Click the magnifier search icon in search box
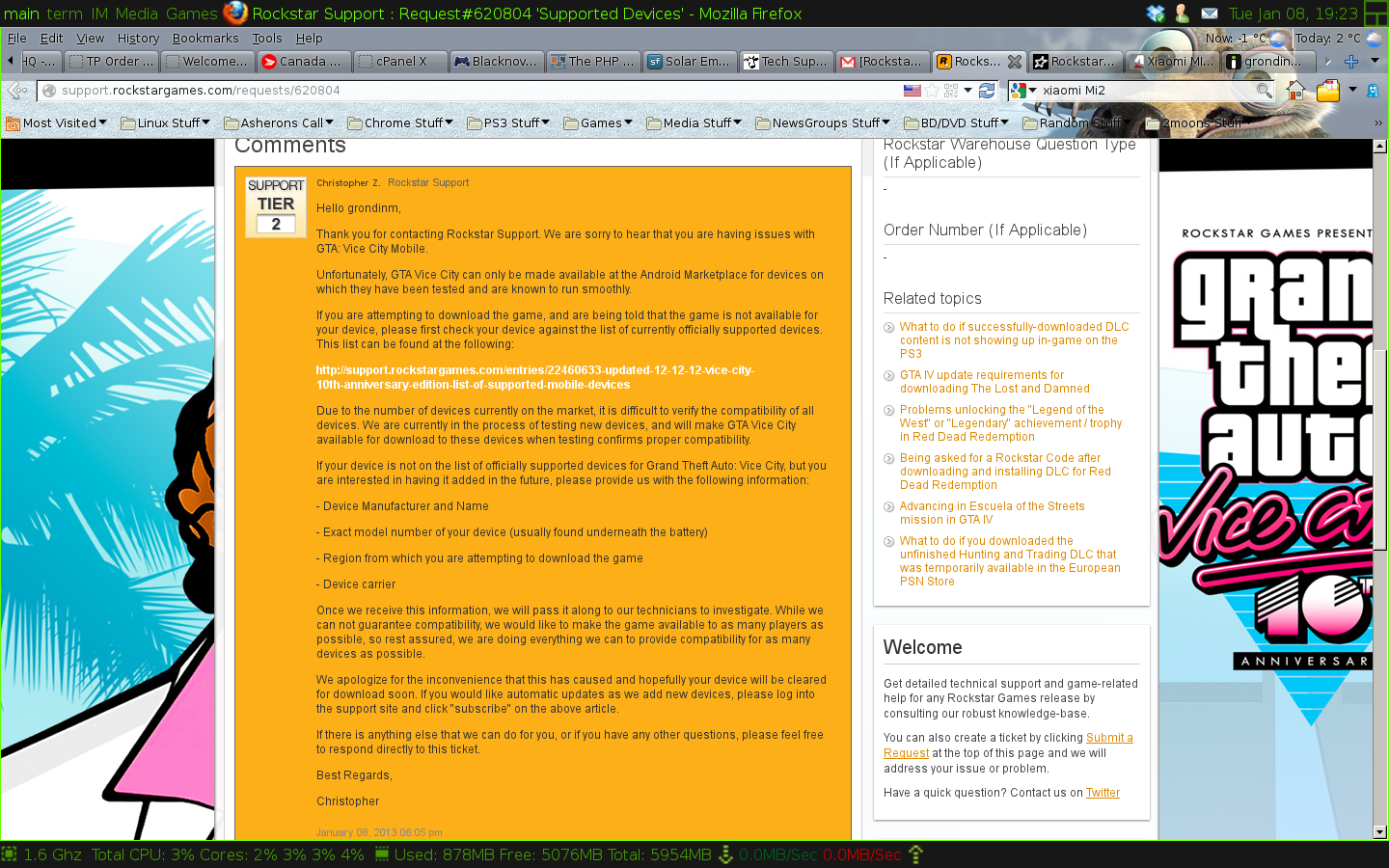This screenshot has width=1389, height=868. 1264,91
